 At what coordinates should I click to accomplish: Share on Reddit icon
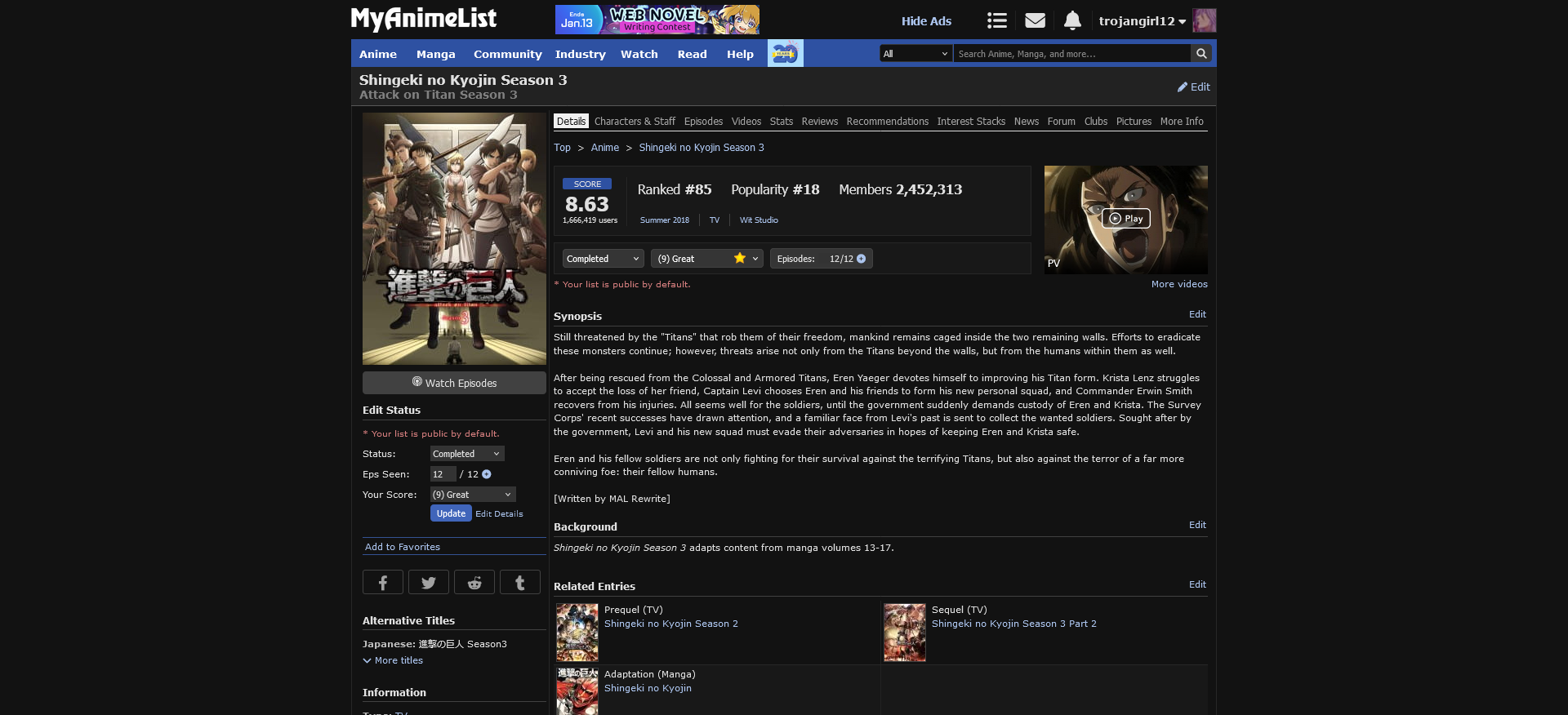pos(474,582)
